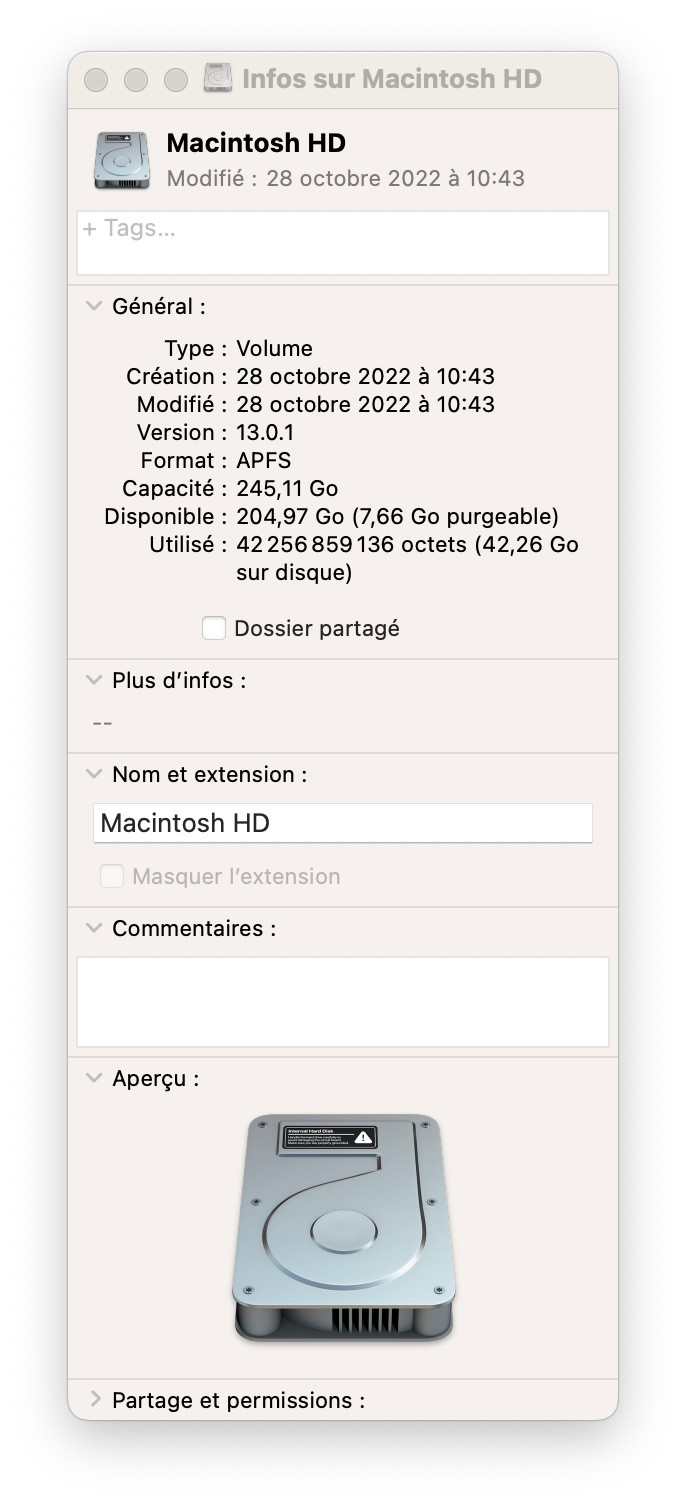Click the Tags input field

[343, 242]
